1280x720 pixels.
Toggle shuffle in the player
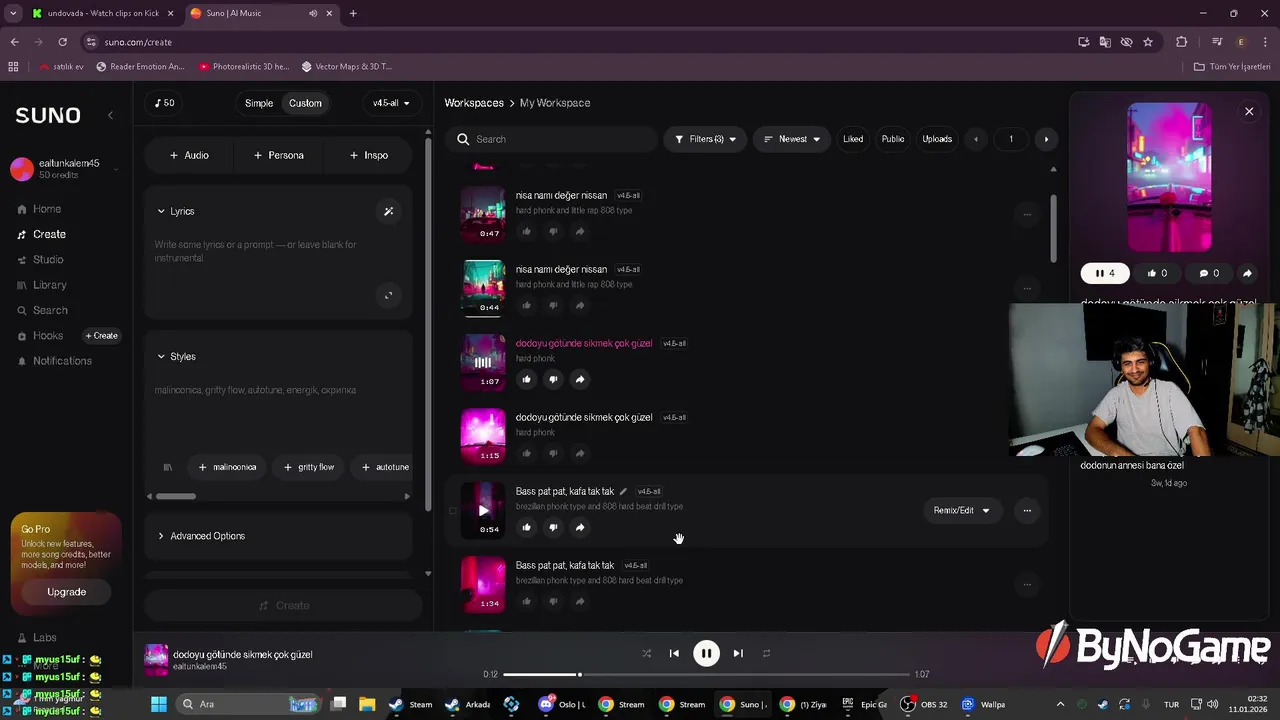pyautogui.click(x=647, y=653)
